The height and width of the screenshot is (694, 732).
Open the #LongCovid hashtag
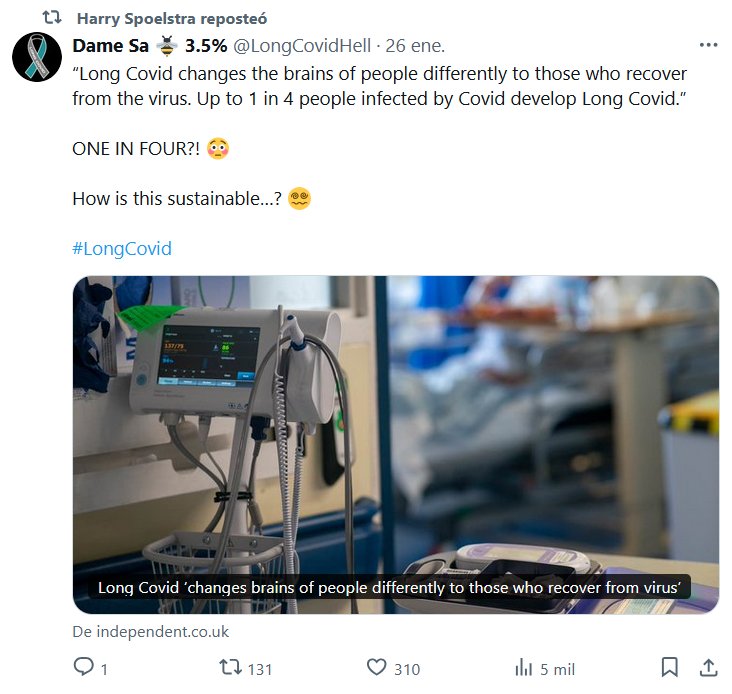coord(122,249)
